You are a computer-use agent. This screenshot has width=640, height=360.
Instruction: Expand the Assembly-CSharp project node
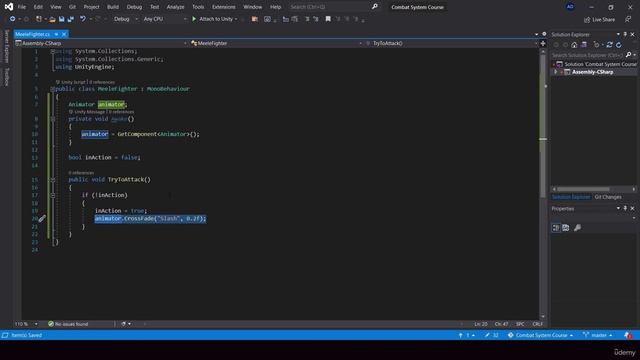pos(556,72)
